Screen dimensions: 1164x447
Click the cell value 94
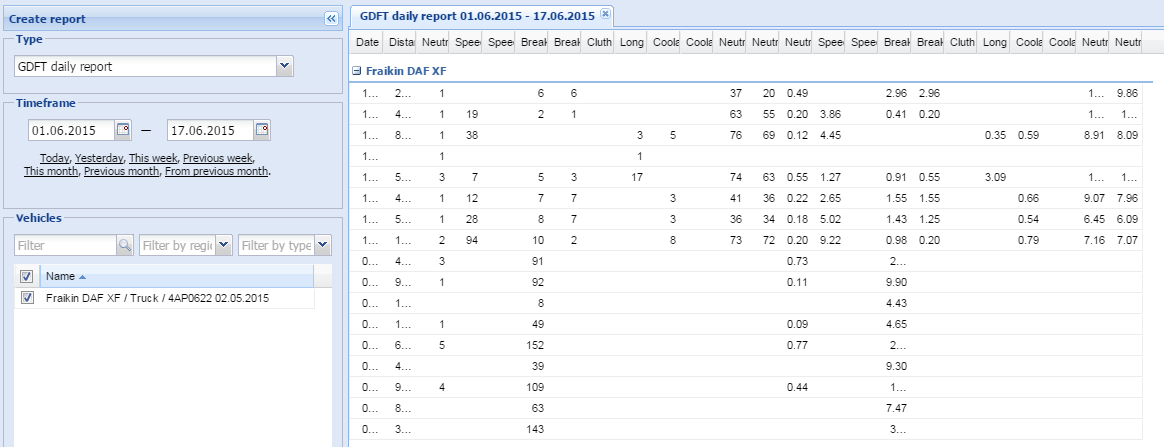click(470, 240)
